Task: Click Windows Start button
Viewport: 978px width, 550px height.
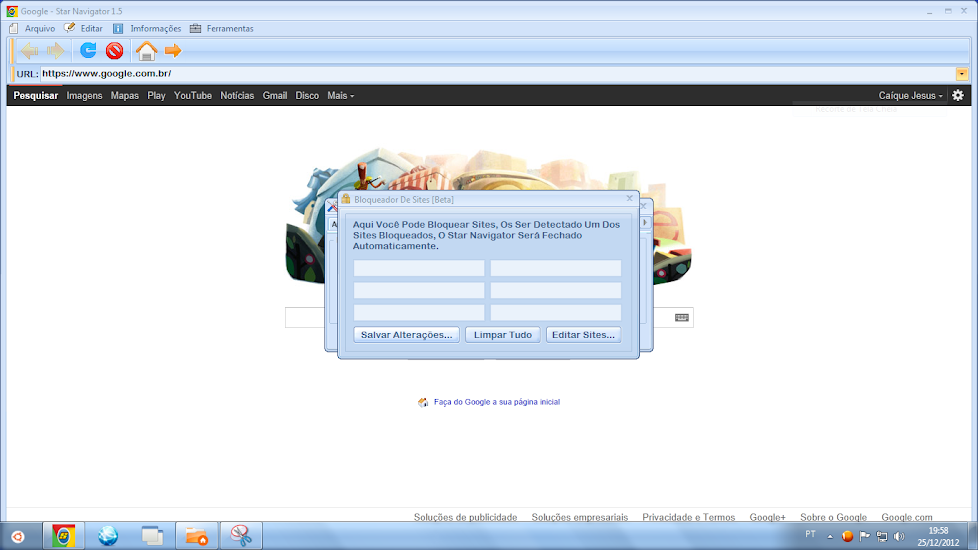Action: (17, 536)
